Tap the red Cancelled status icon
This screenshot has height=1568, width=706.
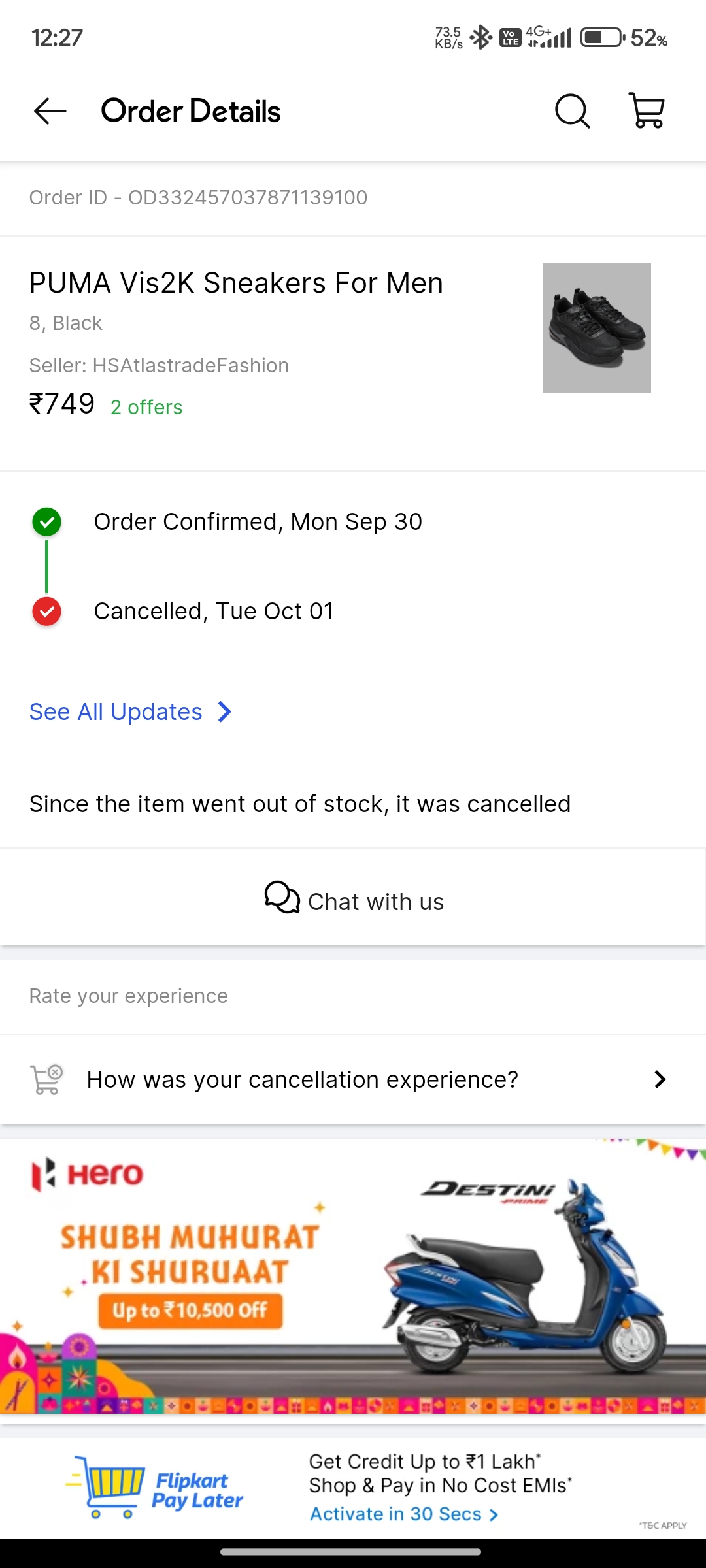coord(46,612)
